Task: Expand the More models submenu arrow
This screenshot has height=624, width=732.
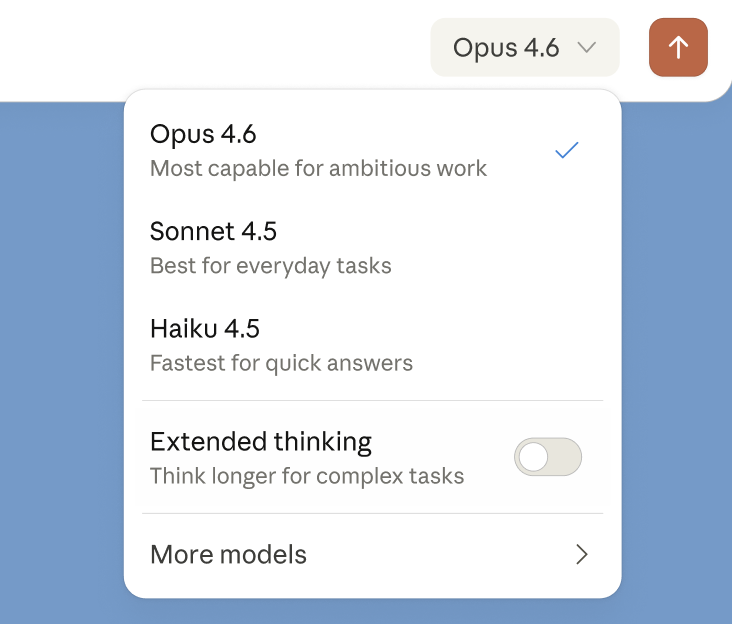Action: [582, 555]
